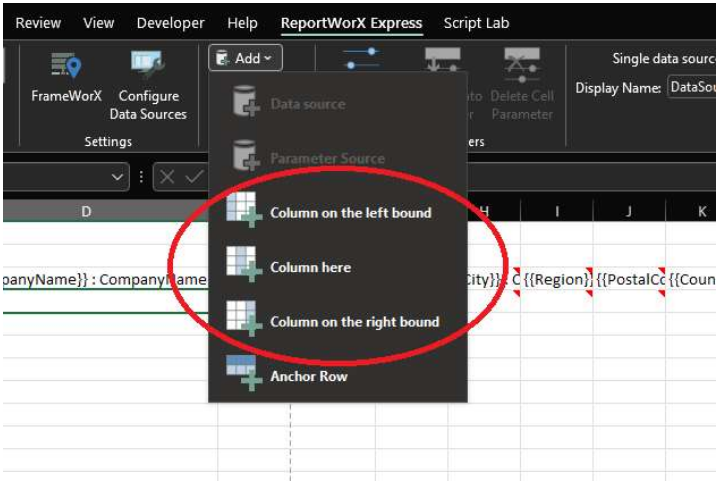This screenshot has height=482, width=721.
Task: Expand the Name Box dropdown arrow
Action: (117, 177)
